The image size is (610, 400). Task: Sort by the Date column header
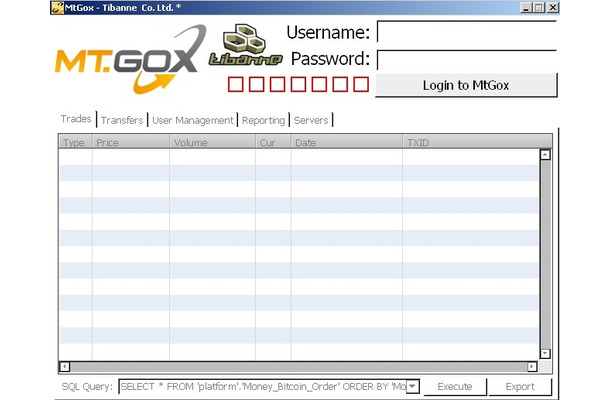[x=347, y=142]
